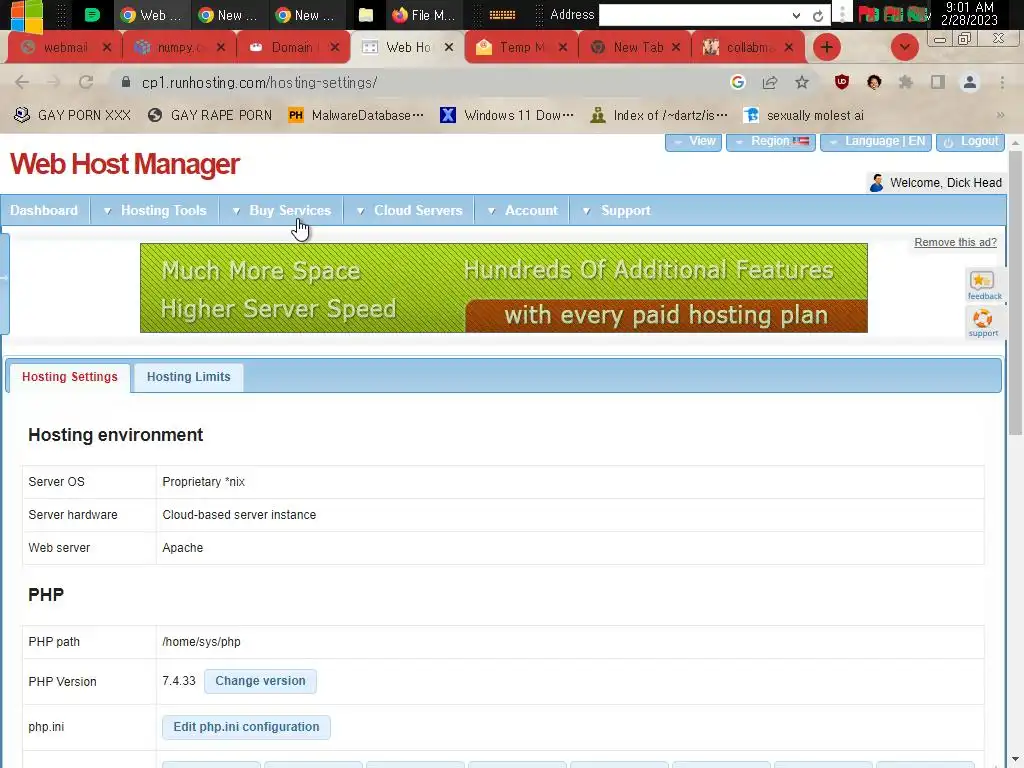Switch to first Chrome 'Web ...' taskbar window

point(152,15)
